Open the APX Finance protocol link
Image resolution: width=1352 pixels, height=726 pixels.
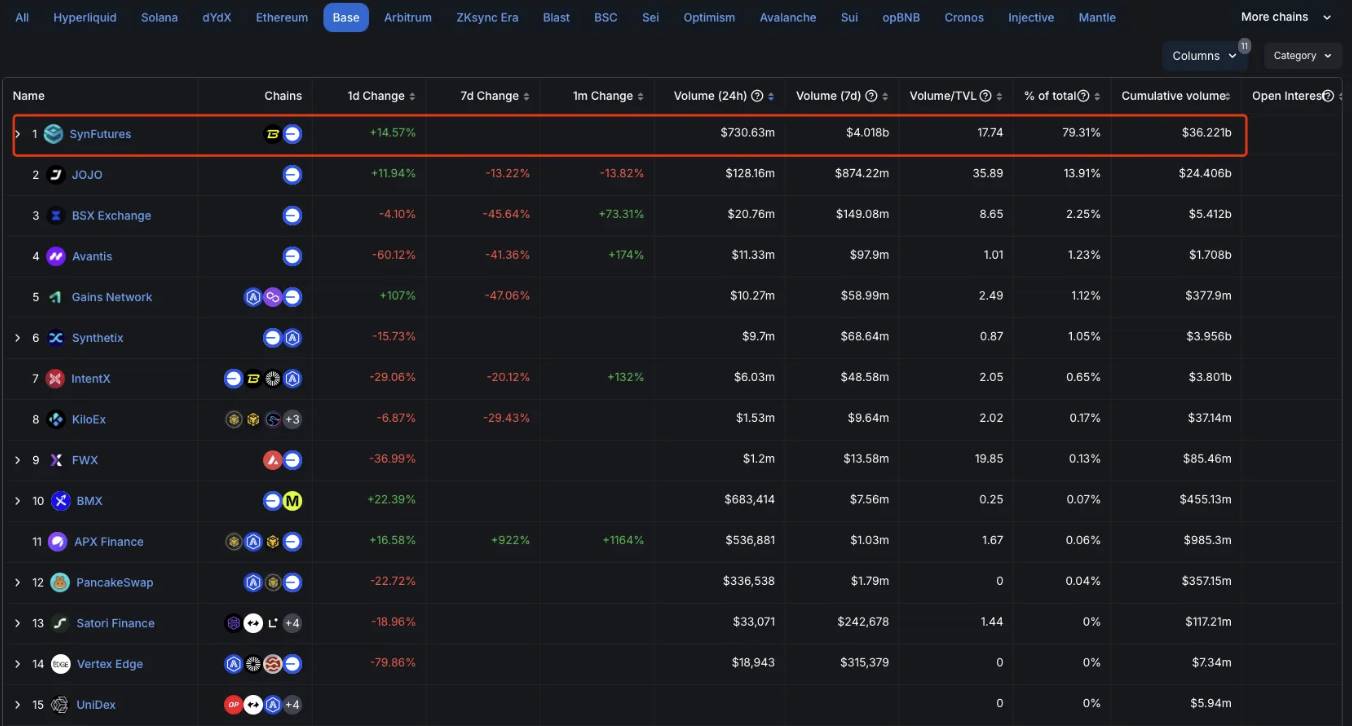(109, 542)
